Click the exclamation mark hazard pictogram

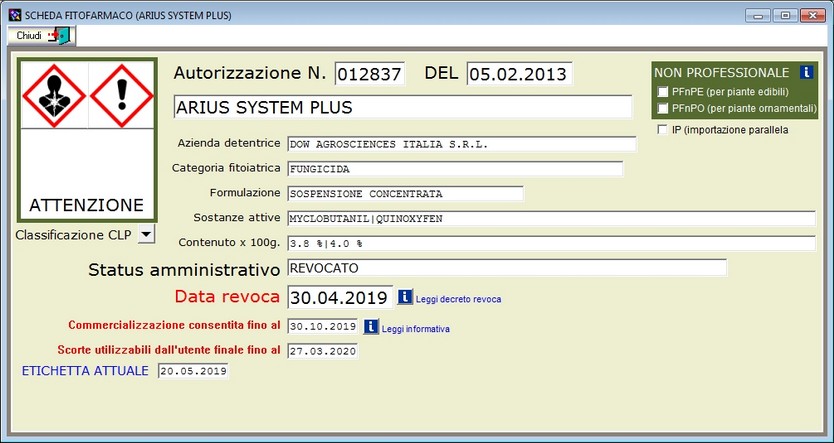[122, 96]
